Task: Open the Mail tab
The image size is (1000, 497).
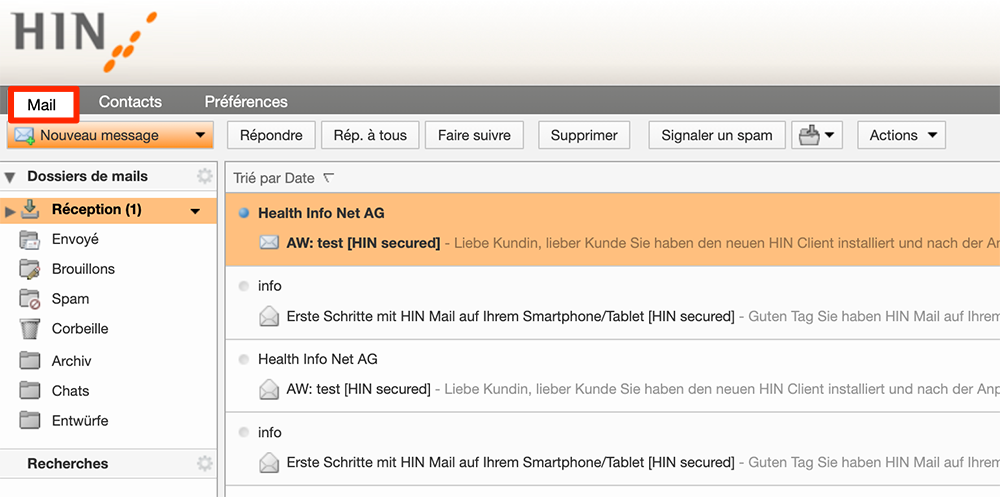Action: 42,105
